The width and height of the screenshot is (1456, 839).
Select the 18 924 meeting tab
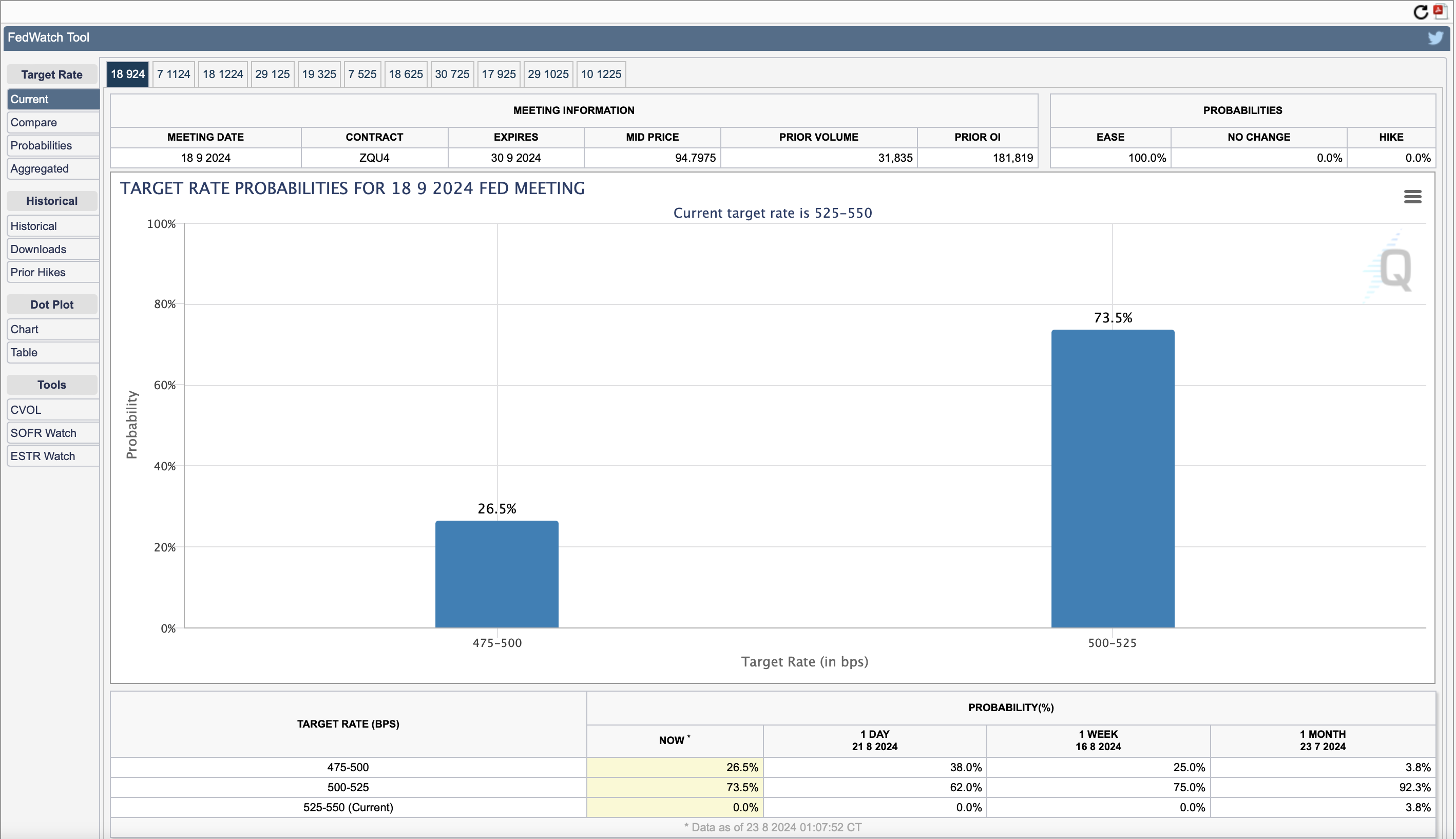(x=127, y=74)
